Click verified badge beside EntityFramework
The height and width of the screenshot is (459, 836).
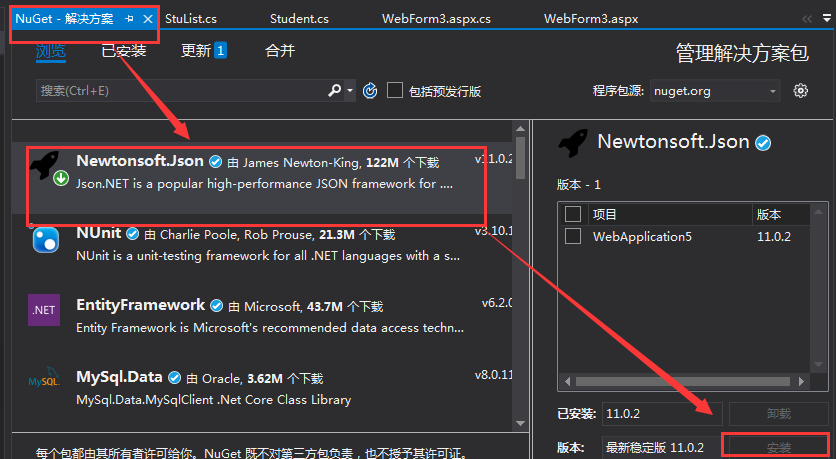216,305
